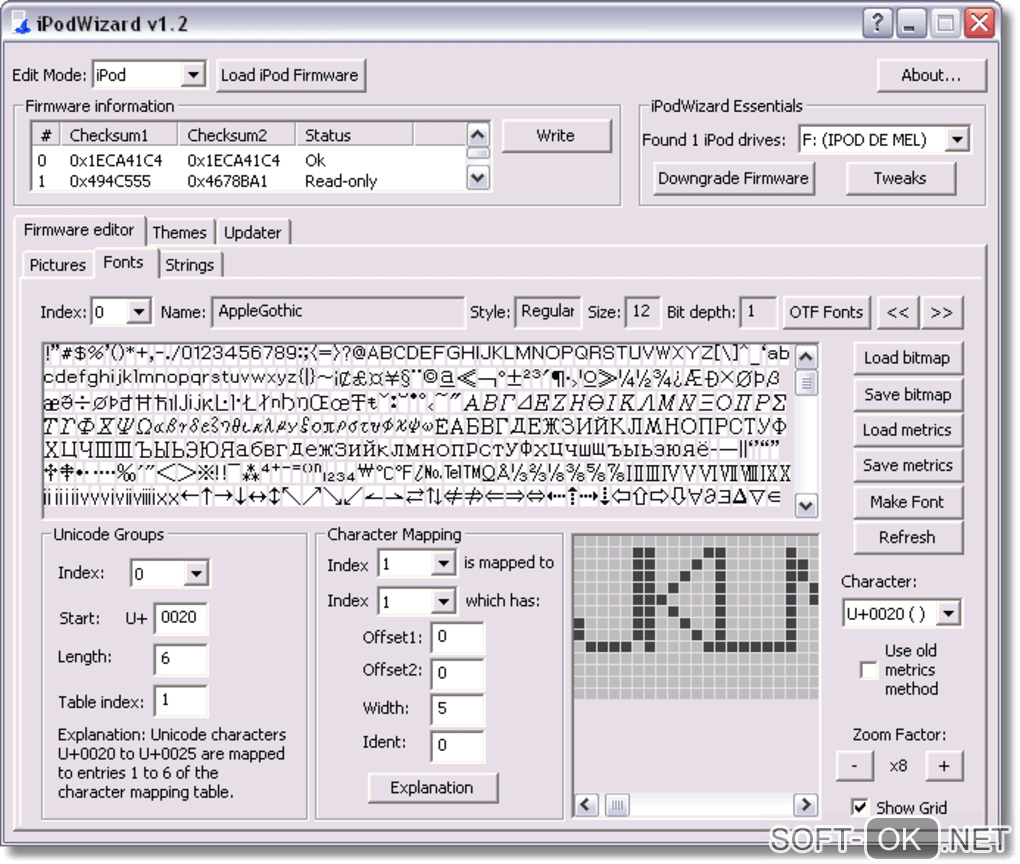Click Downgrade Firmware button
Image resolution: width=1020 pixels, height=864 pixels.
pos(733,178)
